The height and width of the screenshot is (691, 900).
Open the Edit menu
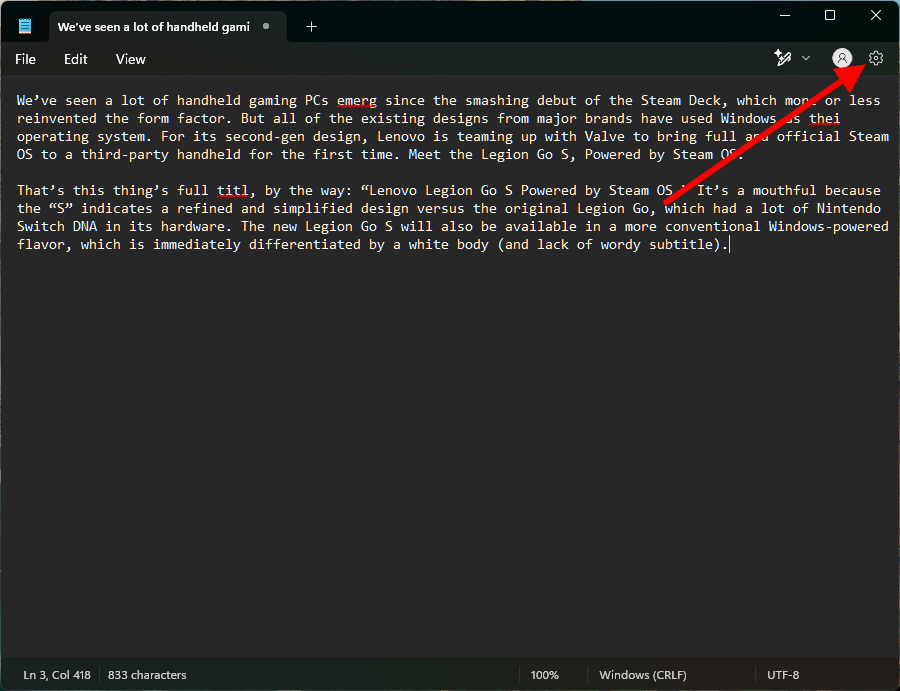(x=76, y=59)
